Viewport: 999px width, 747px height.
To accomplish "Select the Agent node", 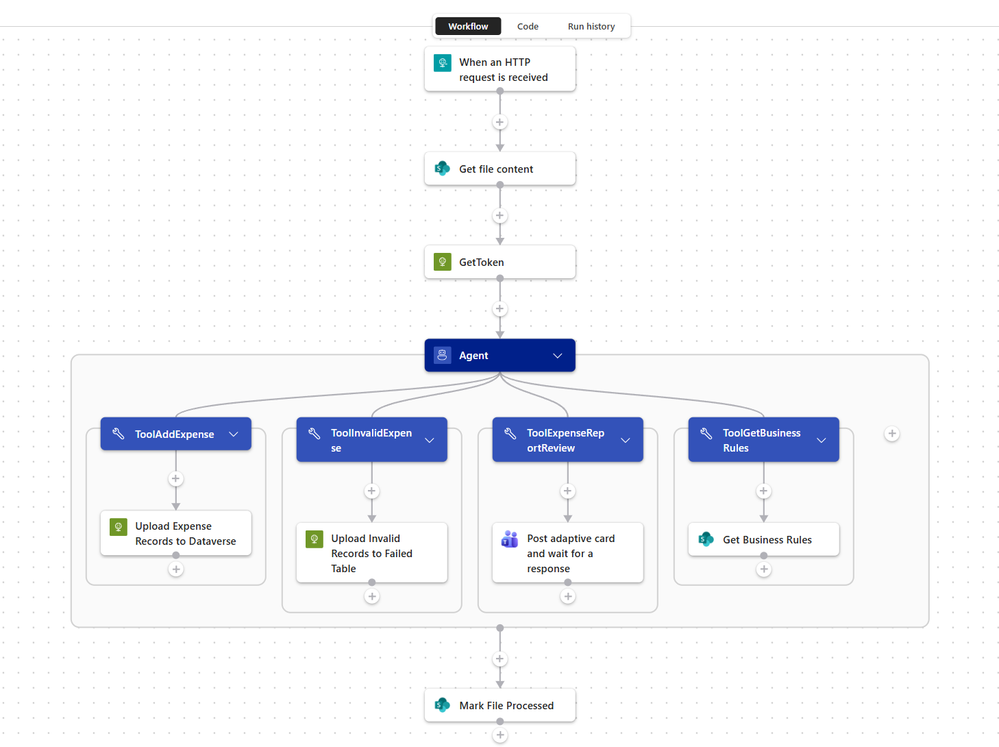I will [500, 355].
